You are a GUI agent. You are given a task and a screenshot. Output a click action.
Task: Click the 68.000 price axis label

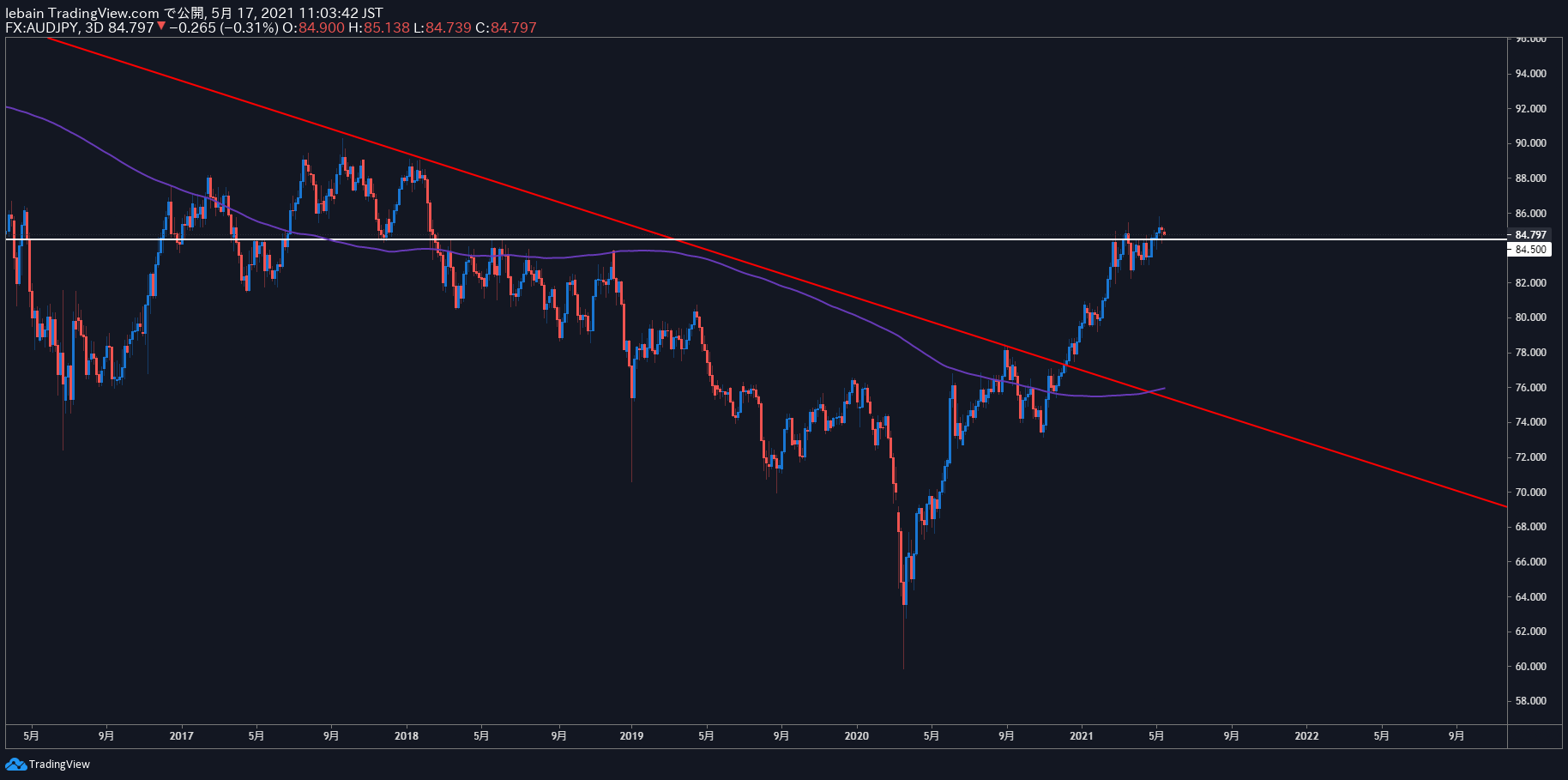pyautogui.click(x=1531, y=527)
